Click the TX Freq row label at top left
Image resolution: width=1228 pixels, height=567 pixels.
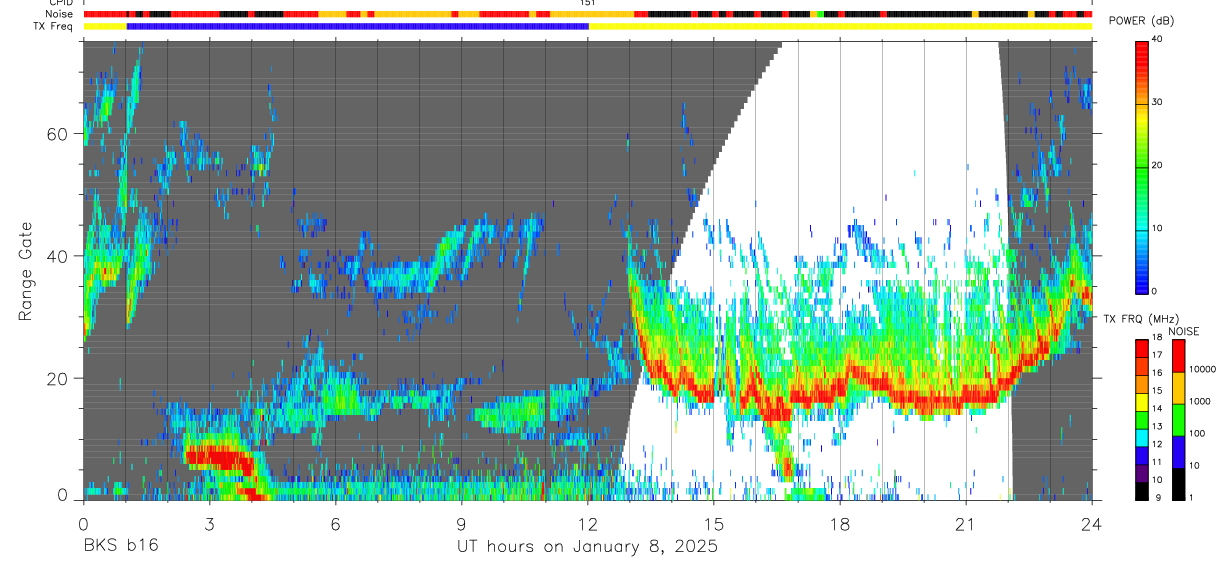[x=55, y=25]
